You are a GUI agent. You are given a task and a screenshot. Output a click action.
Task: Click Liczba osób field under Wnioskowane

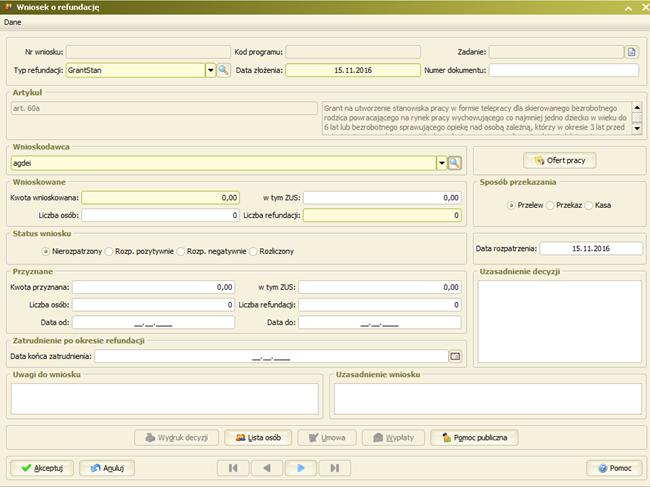(x=160, y=215)
